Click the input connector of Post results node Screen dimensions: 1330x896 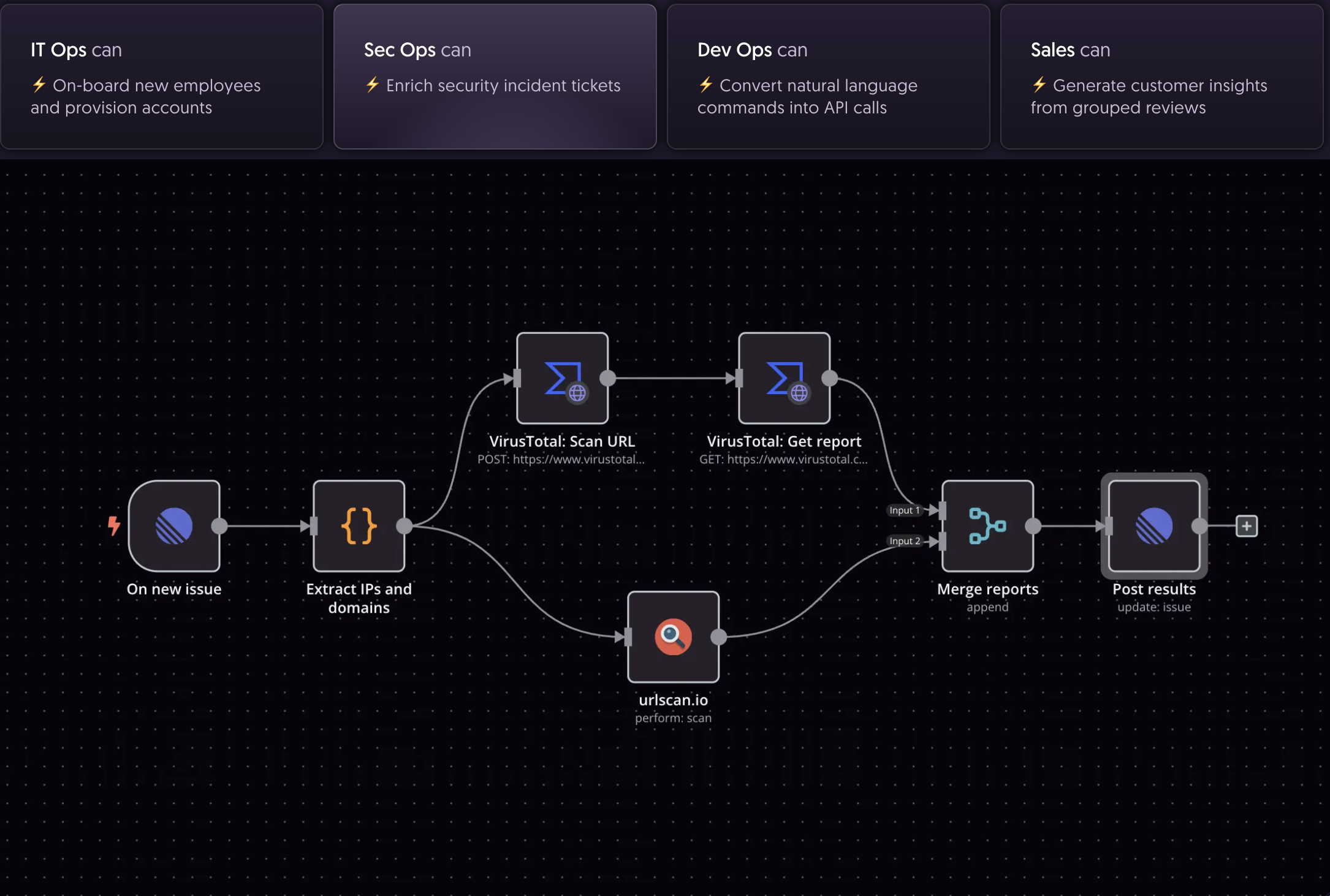tap(1109, 526)
